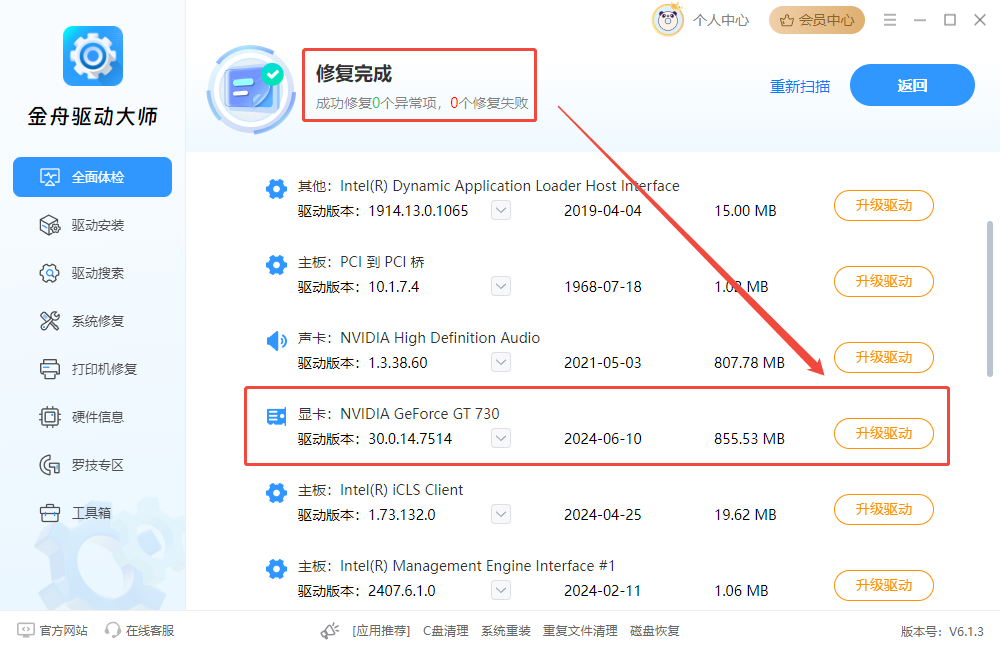Click speaker icon for NVIDIA High Definition Audio
The height and width of the screenshot is (650, 1000).
coord(276,341)
